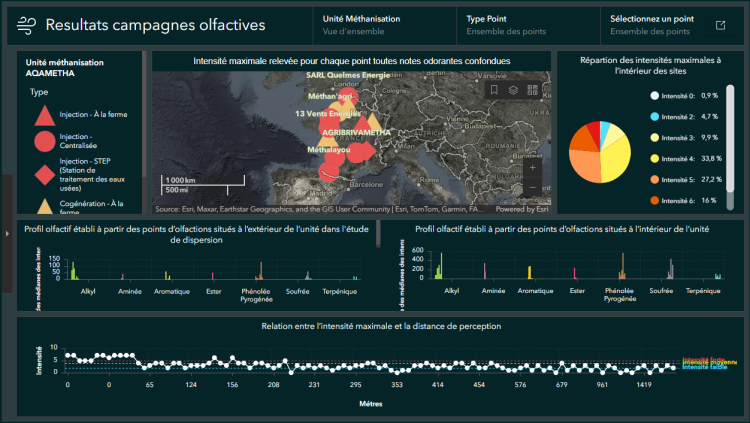Open the Type Point selector
750x423 pixels.
pos(528,25)
